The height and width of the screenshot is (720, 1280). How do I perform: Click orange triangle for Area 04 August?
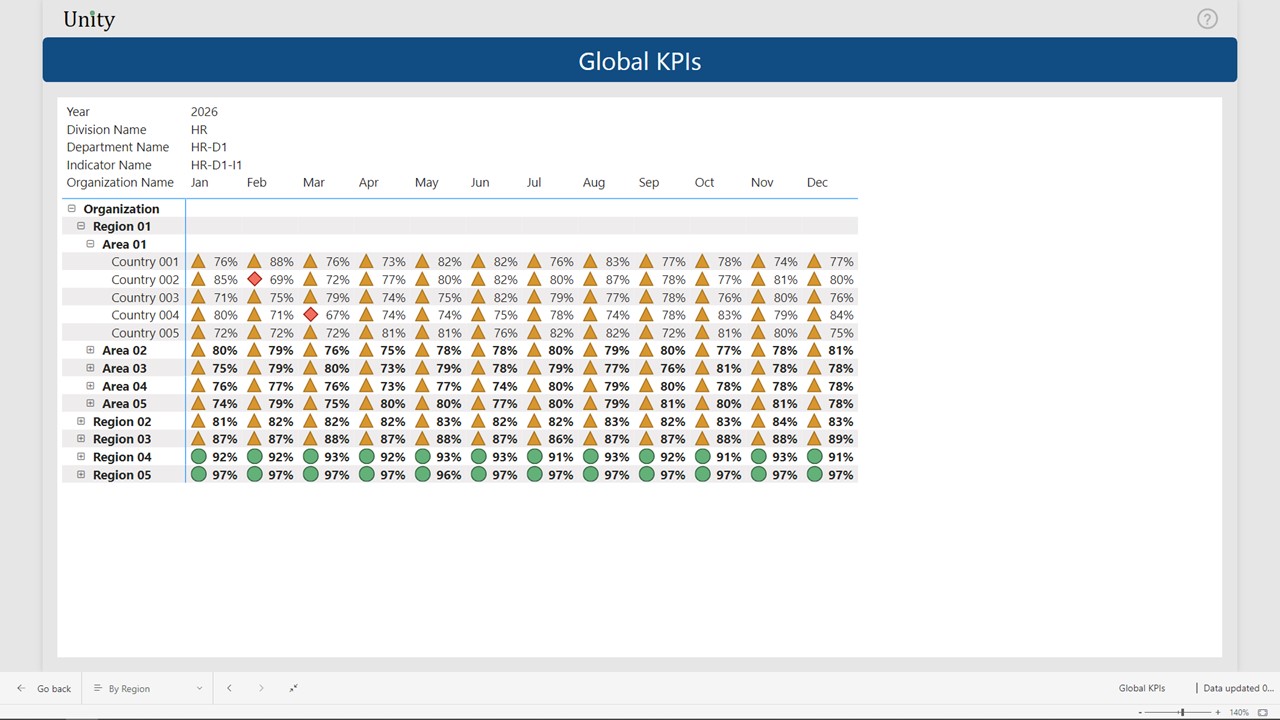(x=590, y=386)
